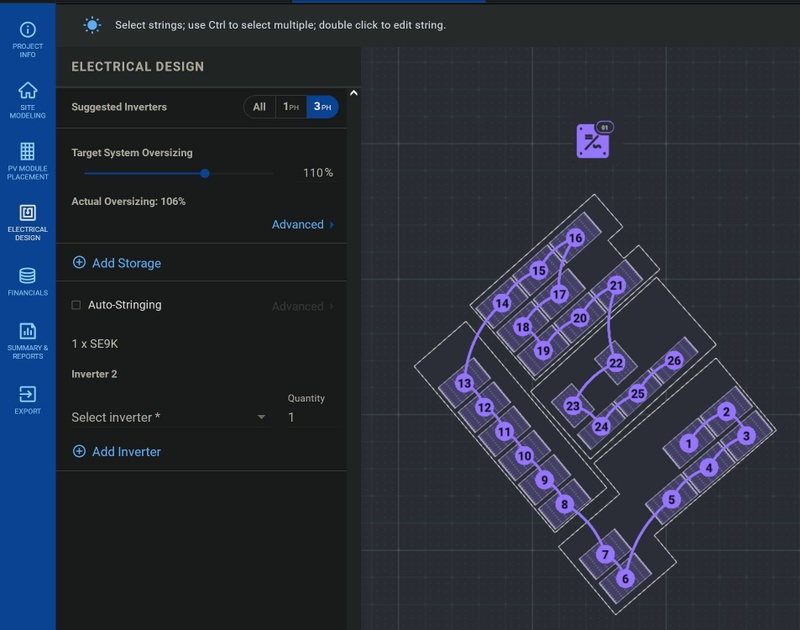Click Add Inverter link

127,451
